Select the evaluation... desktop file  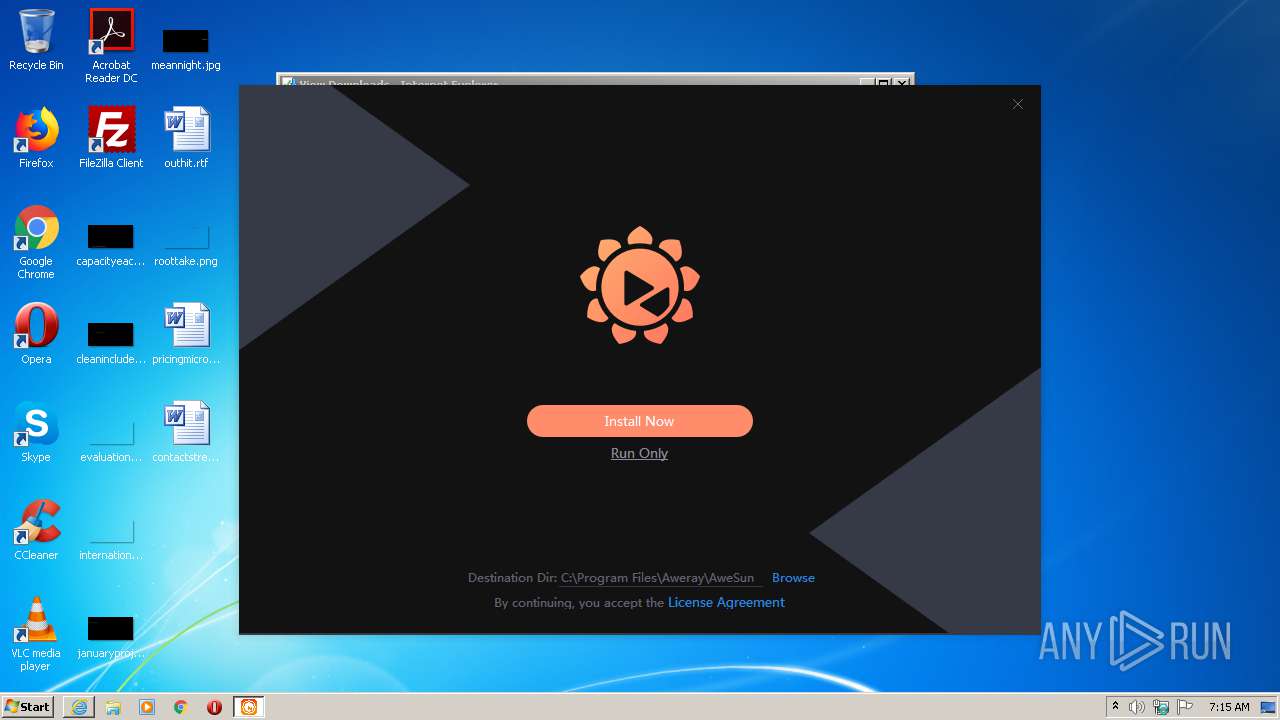click(x=111, y=441)
